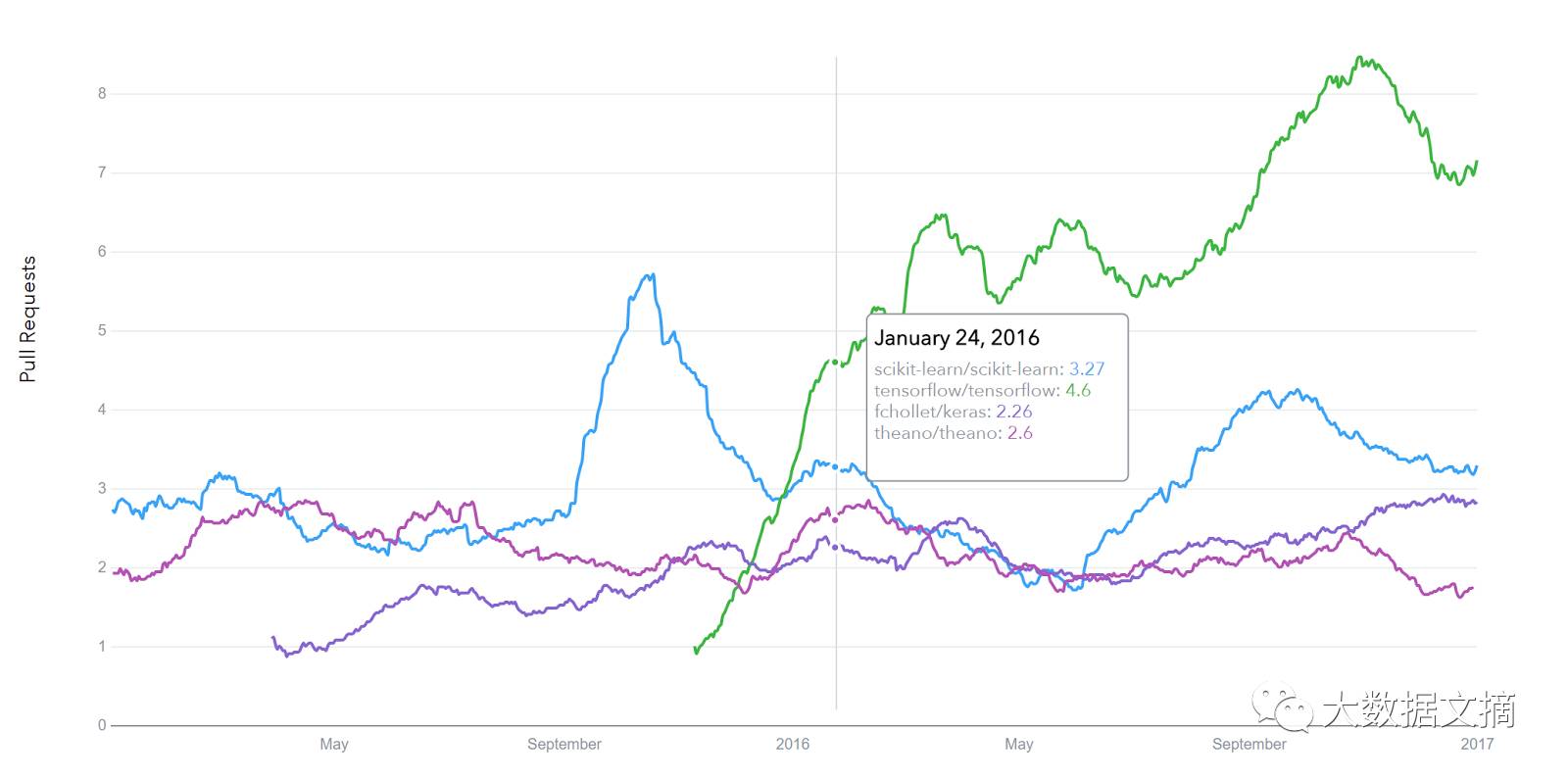Click the blue scikit-learn peak near 5.7

pos(653,275)
